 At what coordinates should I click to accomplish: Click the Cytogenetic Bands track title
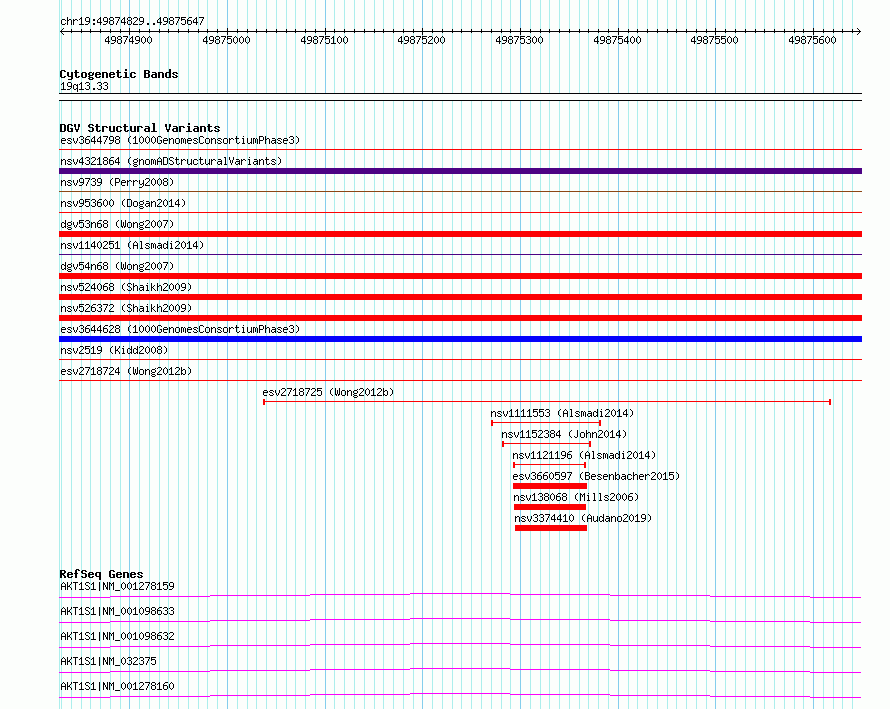pyautogui.click(x=119, y=74)
